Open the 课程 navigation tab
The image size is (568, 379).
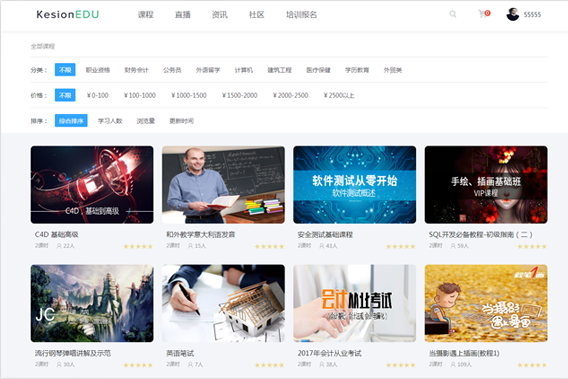coord(146,14)
